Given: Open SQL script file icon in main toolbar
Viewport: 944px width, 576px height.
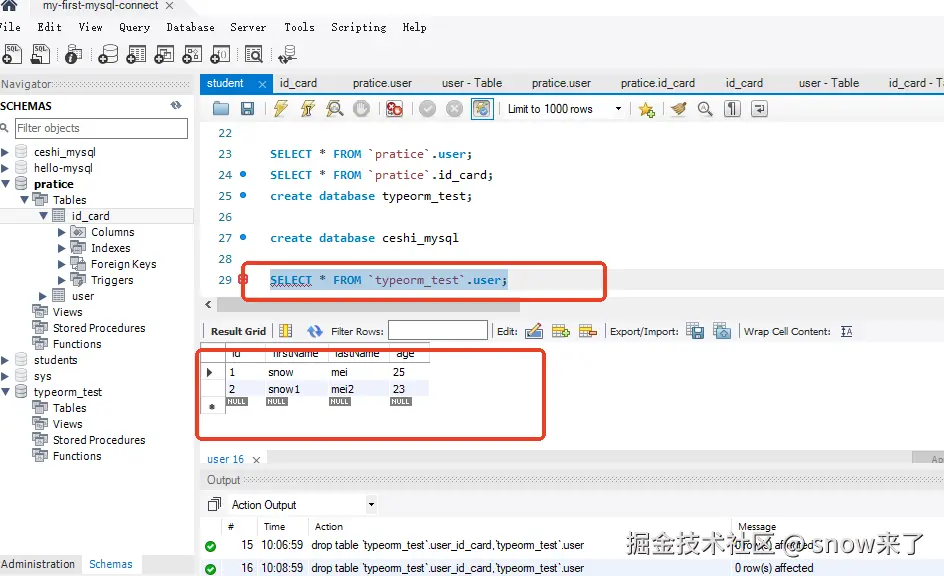Looking at the screenshot, I should [40, 54].
